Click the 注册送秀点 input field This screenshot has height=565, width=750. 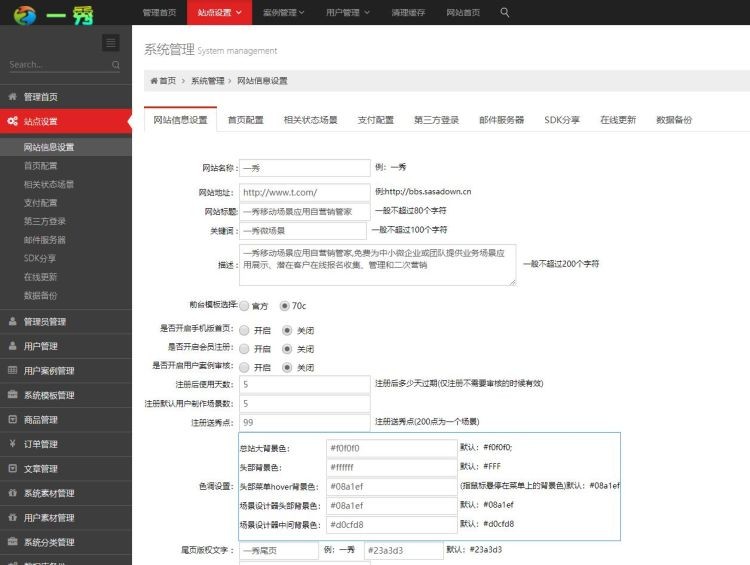305,422
